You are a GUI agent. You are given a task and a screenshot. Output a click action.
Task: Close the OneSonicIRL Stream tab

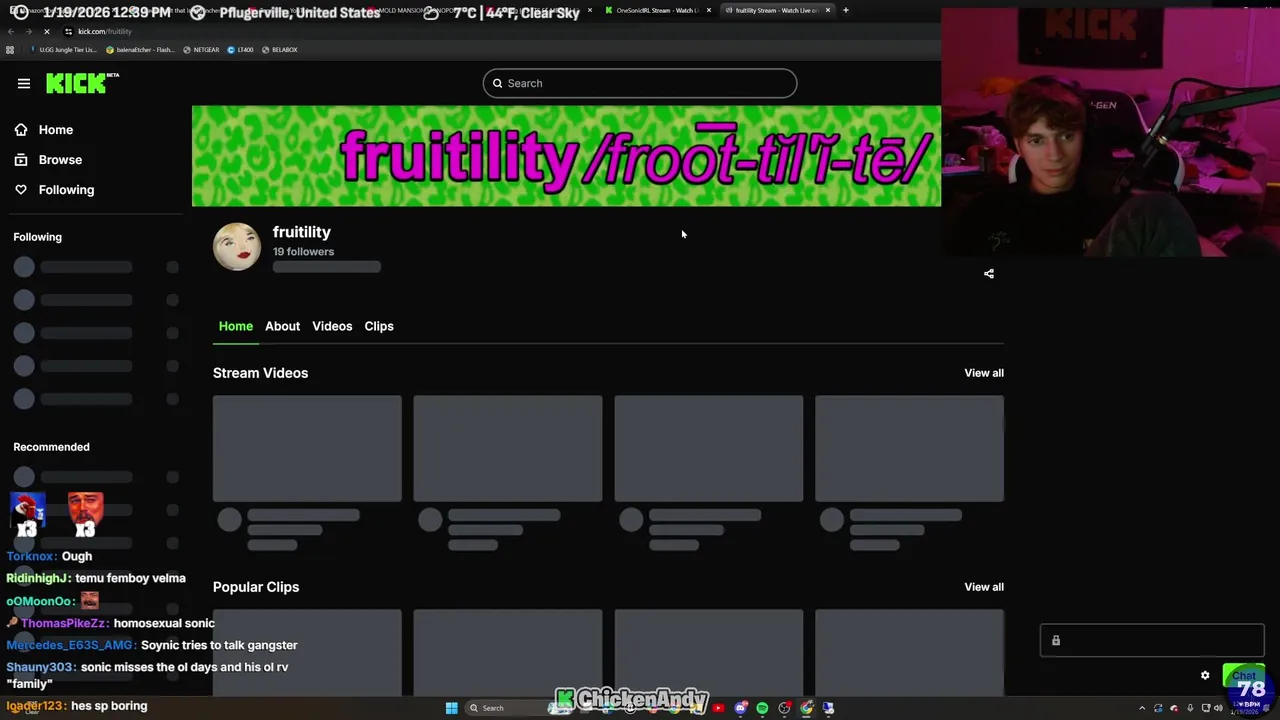click(709, 10)
